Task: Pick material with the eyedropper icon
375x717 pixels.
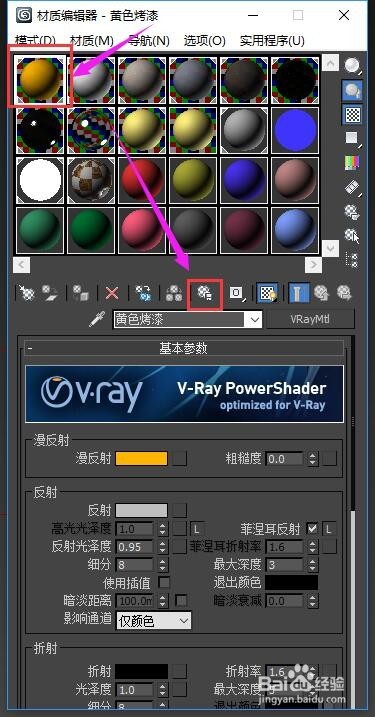Action: click(97, 319)
